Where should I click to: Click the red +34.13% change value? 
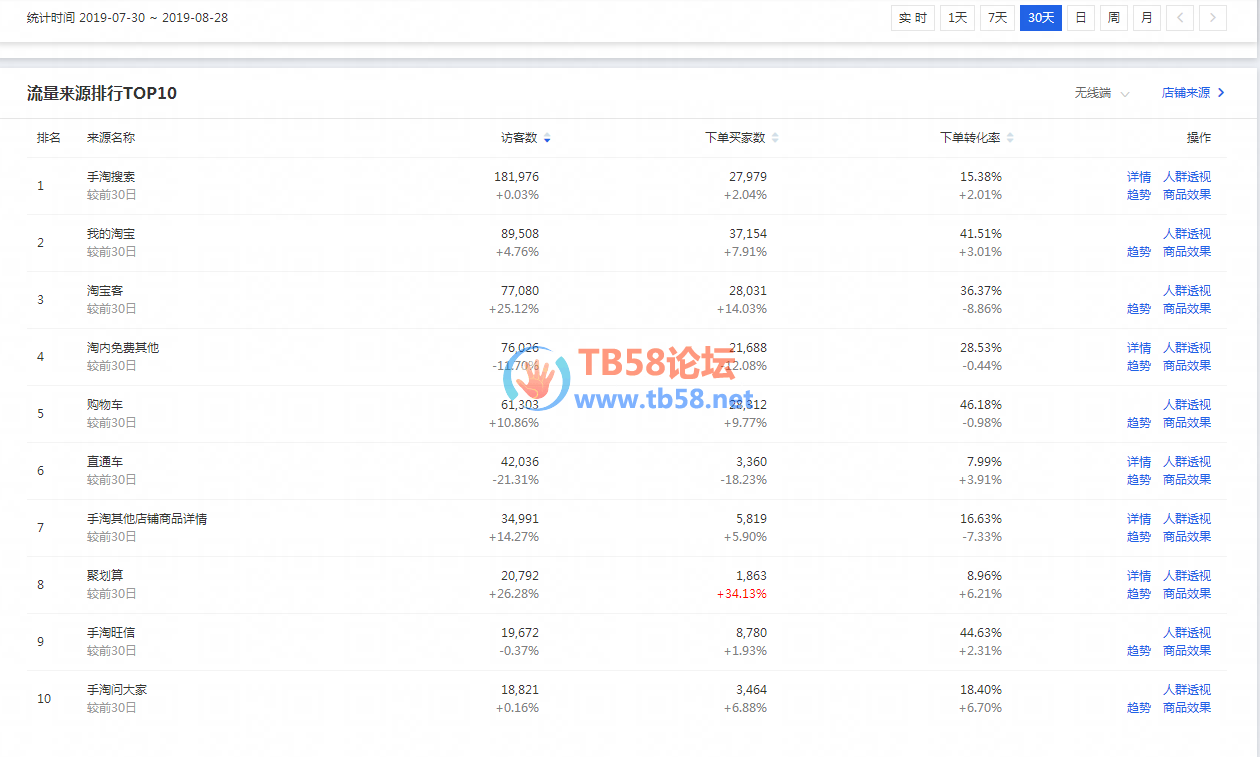tap(742, 594)
